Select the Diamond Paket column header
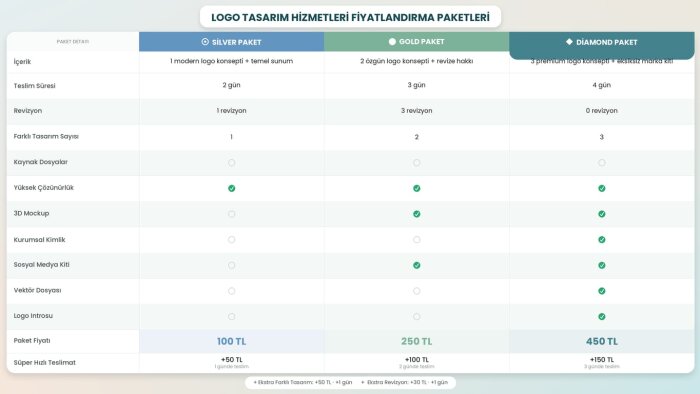This screenshot has height=394, width=700. tap(602, 45)
